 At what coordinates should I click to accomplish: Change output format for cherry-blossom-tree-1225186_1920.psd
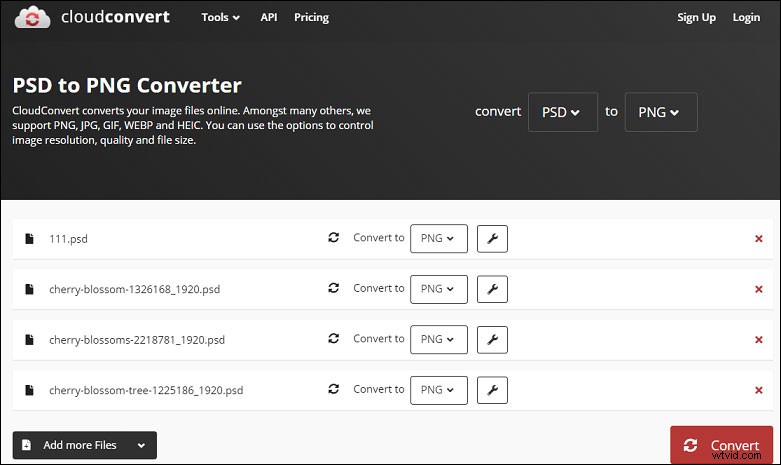tap(439, 390)
